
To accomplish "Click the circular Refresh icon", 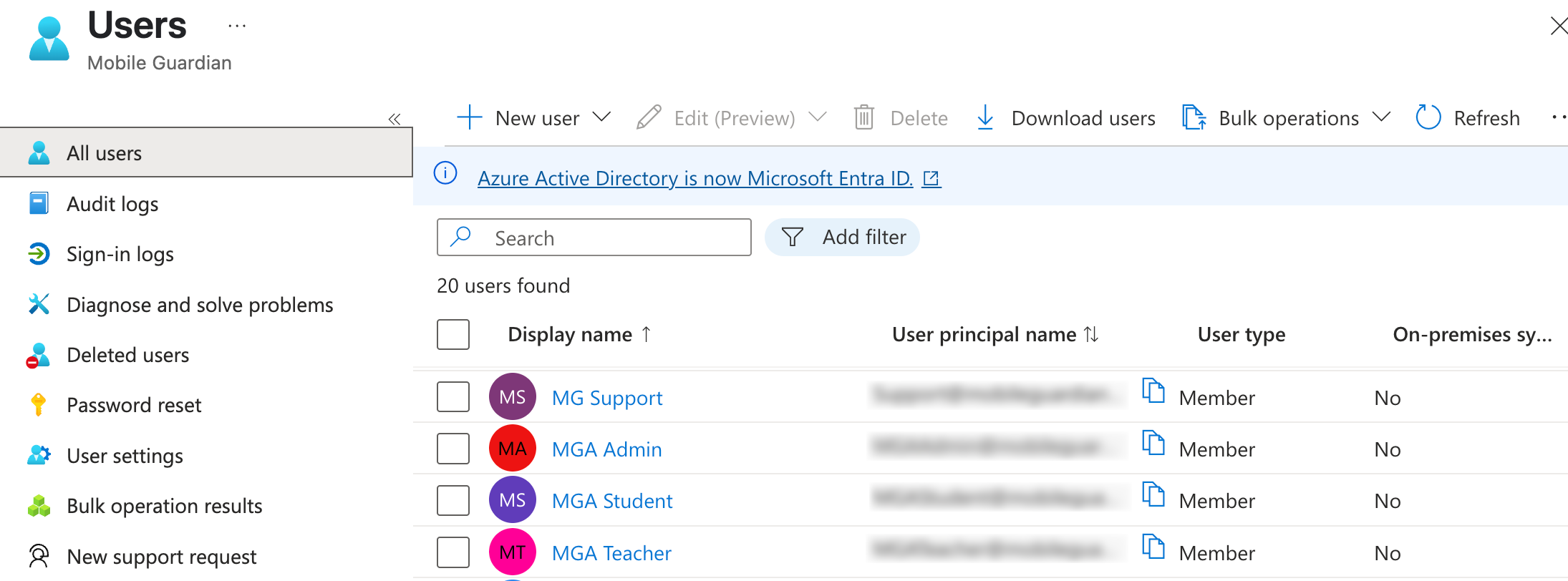I will click(1428, 117).
